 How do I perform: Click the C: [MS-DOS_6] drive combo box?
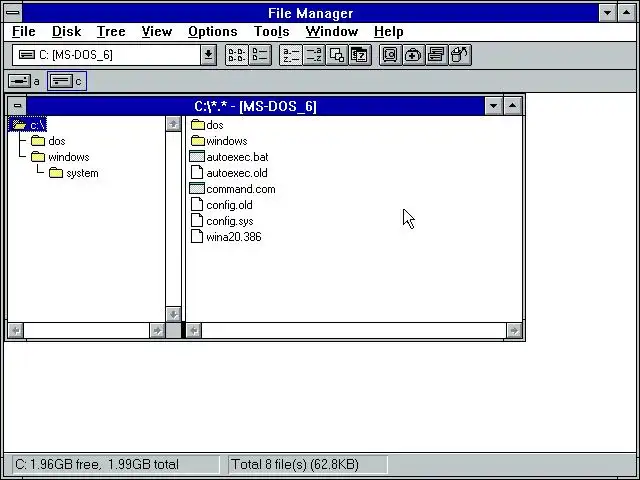point(106,55)
